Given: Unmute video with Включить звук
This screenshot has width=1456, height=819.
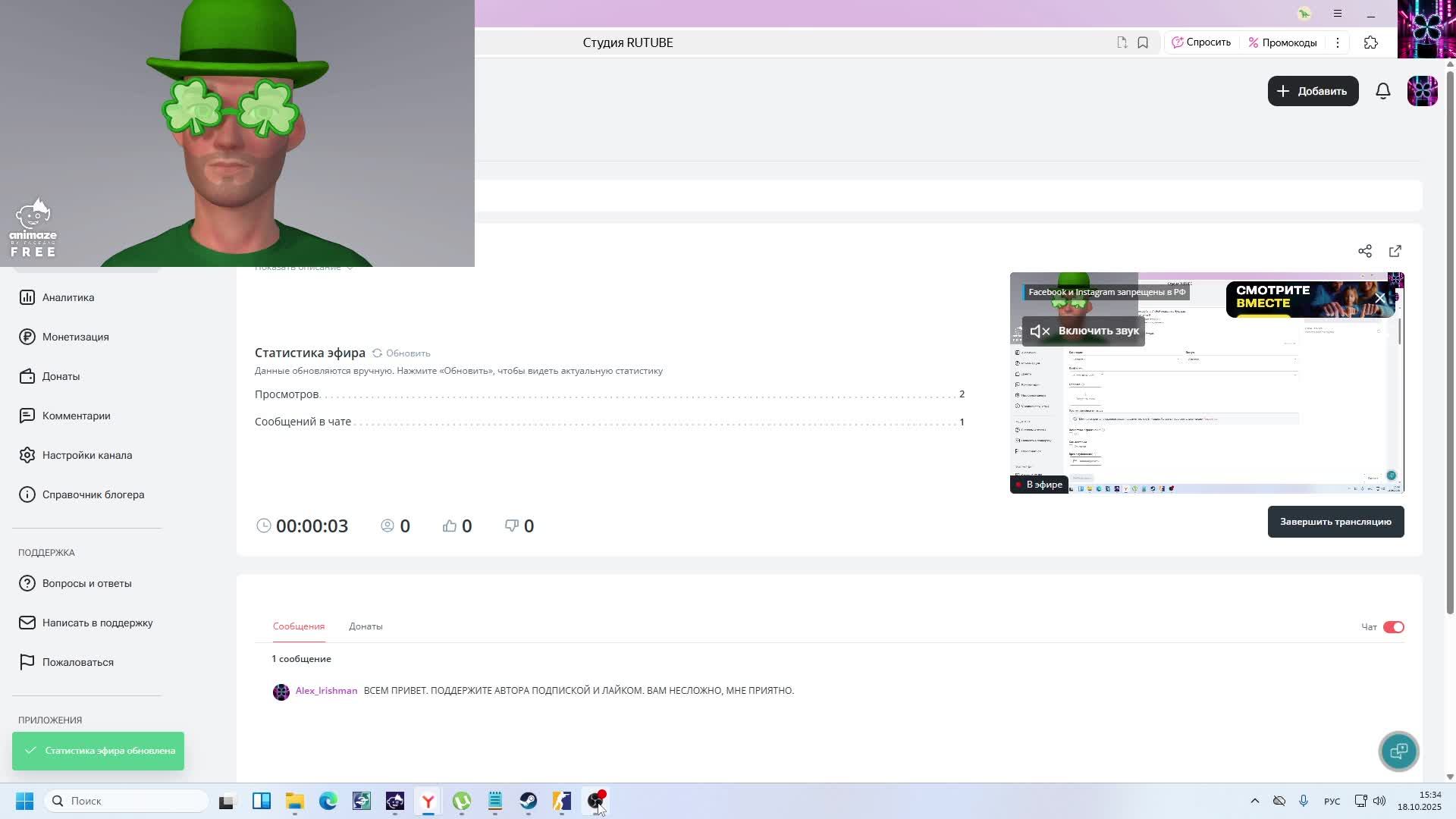Looking at the screenshot, I should coord(1083,331).
